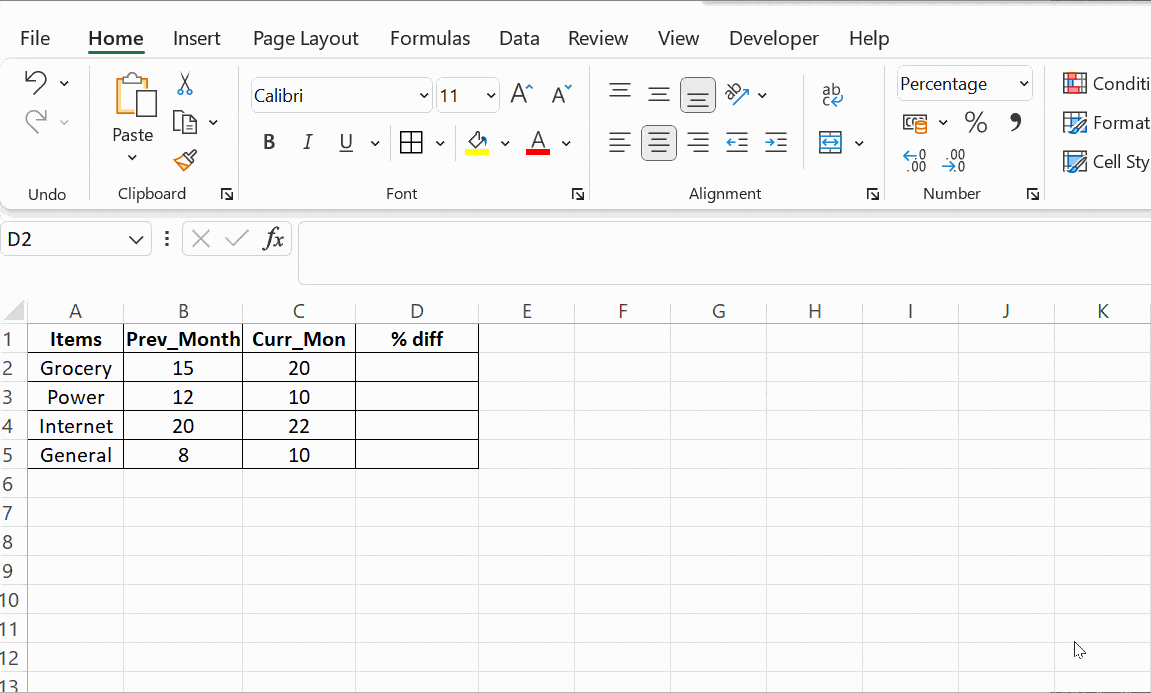Open the Formulas ribbon tab
Viewport: 1151px width, 693px height.
click(429, 38)
